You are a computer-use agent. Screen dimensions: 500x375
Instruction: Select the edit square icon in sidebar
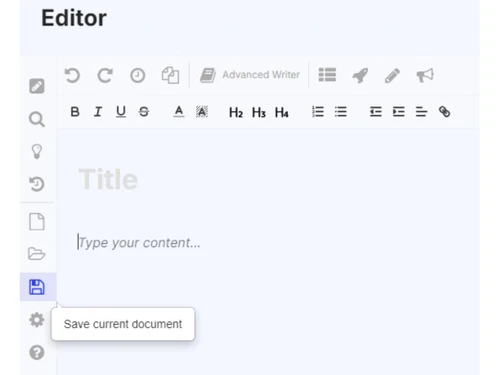click(x=37, y=86)
